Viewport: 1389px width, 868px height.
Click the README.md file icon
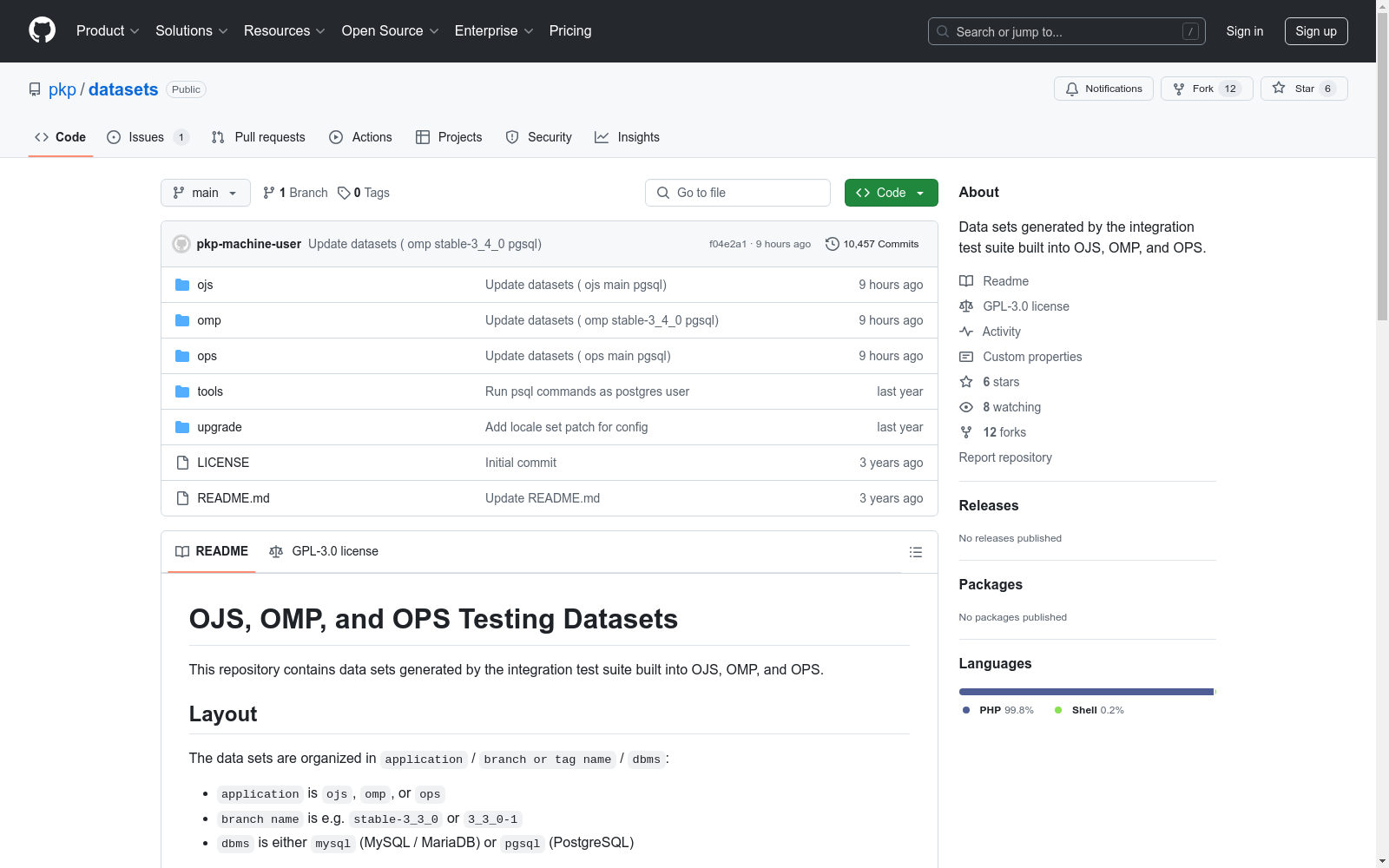click(x=182, y=498)
